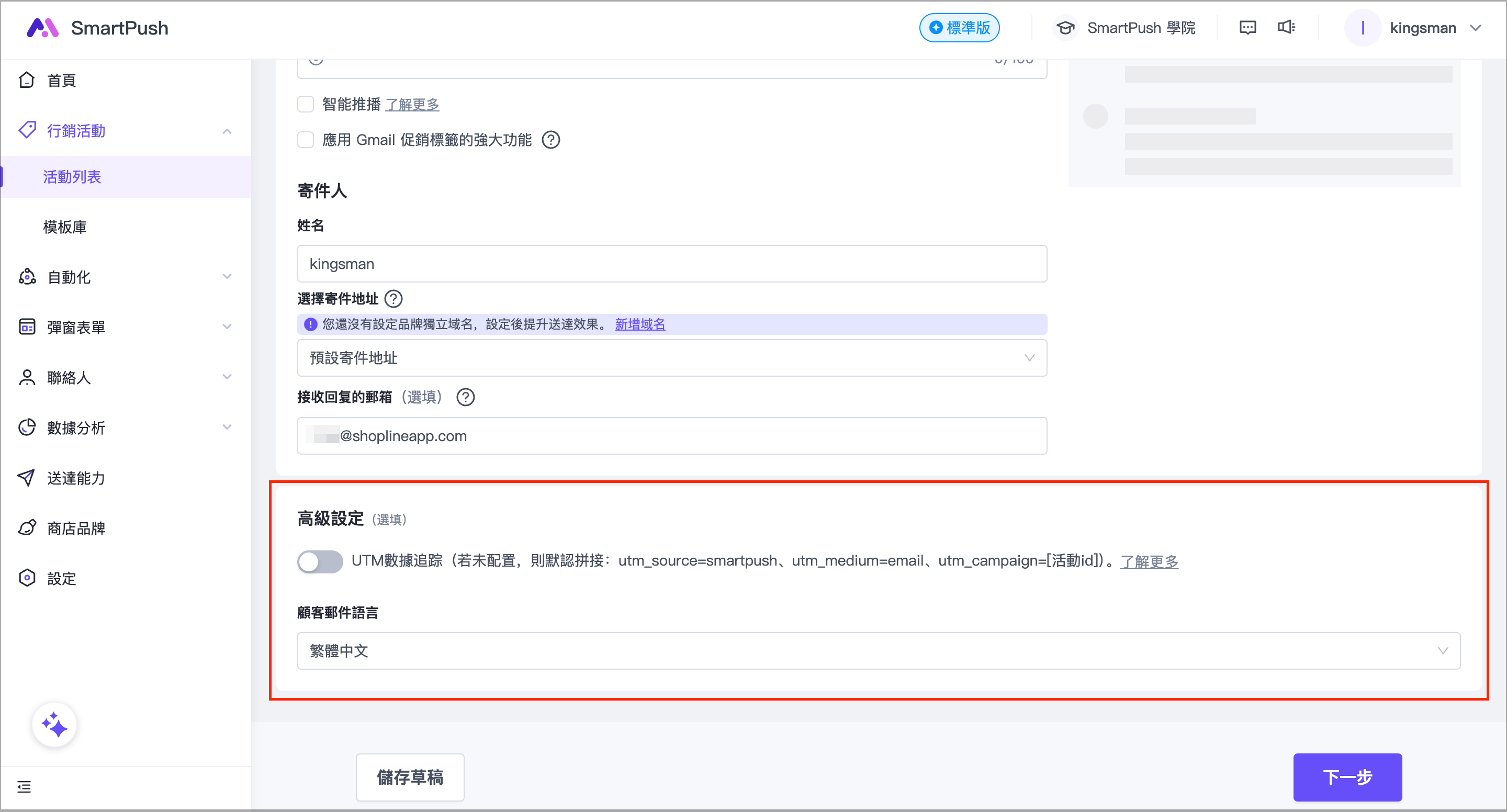Viewport: 1507px width, 812px height.
Task: Click the reply-to email input field
Action: 672,436
